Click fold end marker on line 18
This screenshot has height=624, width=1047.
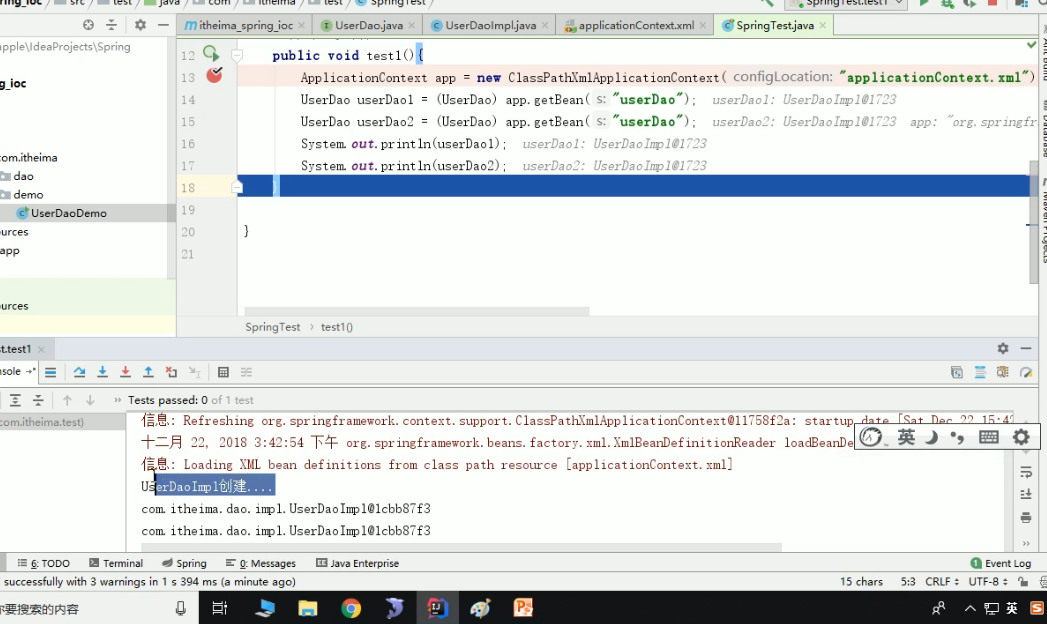pos(236,188)
